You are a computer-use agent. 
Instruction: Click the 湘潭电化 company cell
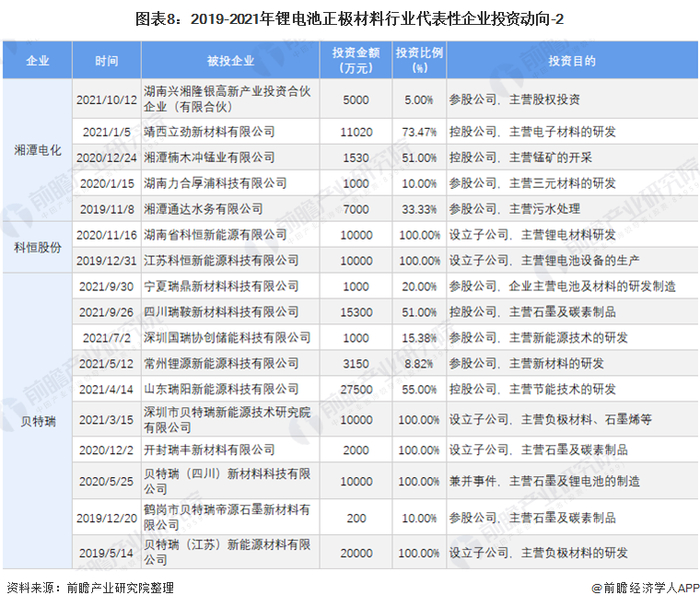tap(38, 150)
